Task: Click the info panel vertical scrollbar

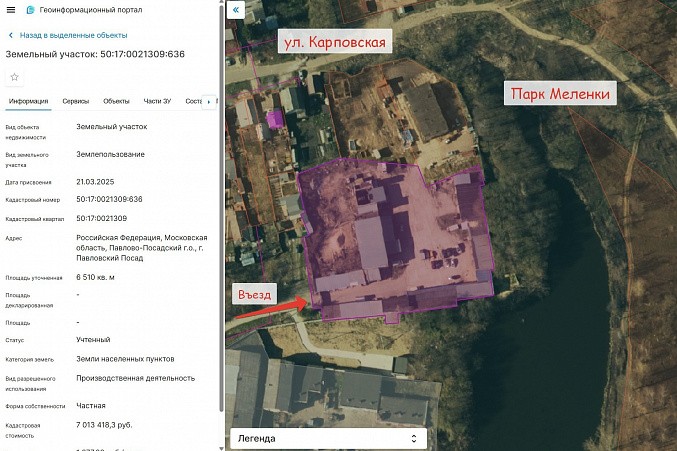Action: coord(221,250)
